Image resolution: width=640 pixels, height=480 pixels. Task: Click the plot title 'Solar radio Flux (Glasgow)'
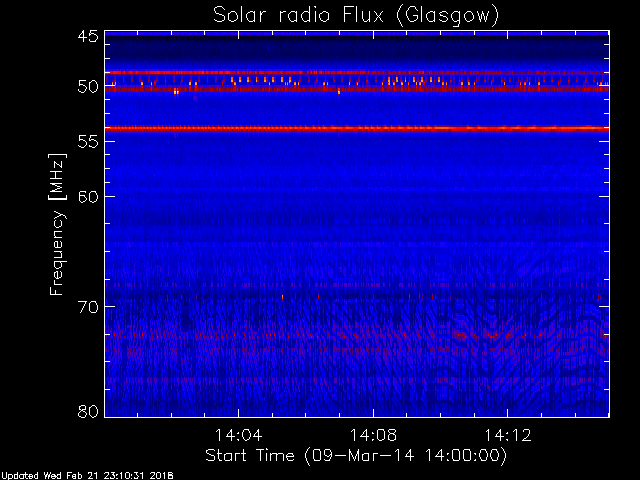point(356,16)
